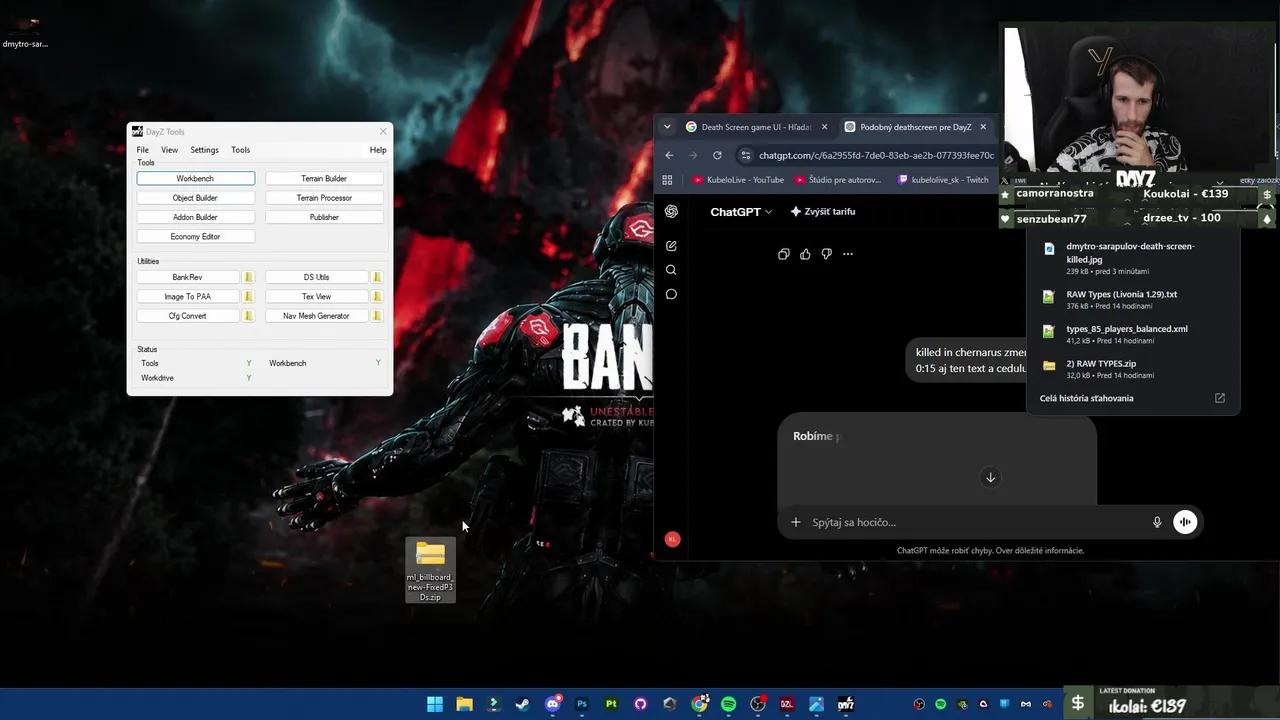Image resolution: width=1280 pixels, height=720 pixels.
Task: Jump to latest message with down arrow
Action: [x=990, y=477]
